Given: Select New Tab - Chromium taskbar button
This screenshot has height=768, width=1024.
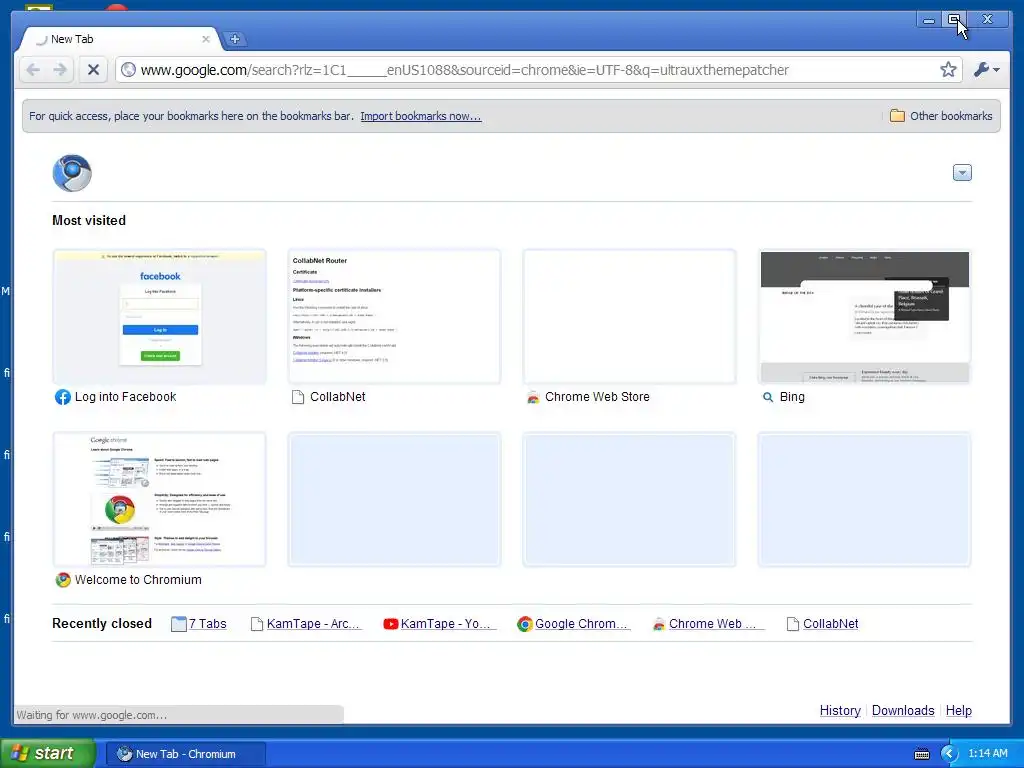Looking at the screenshot, I should (x=186, y=754).
